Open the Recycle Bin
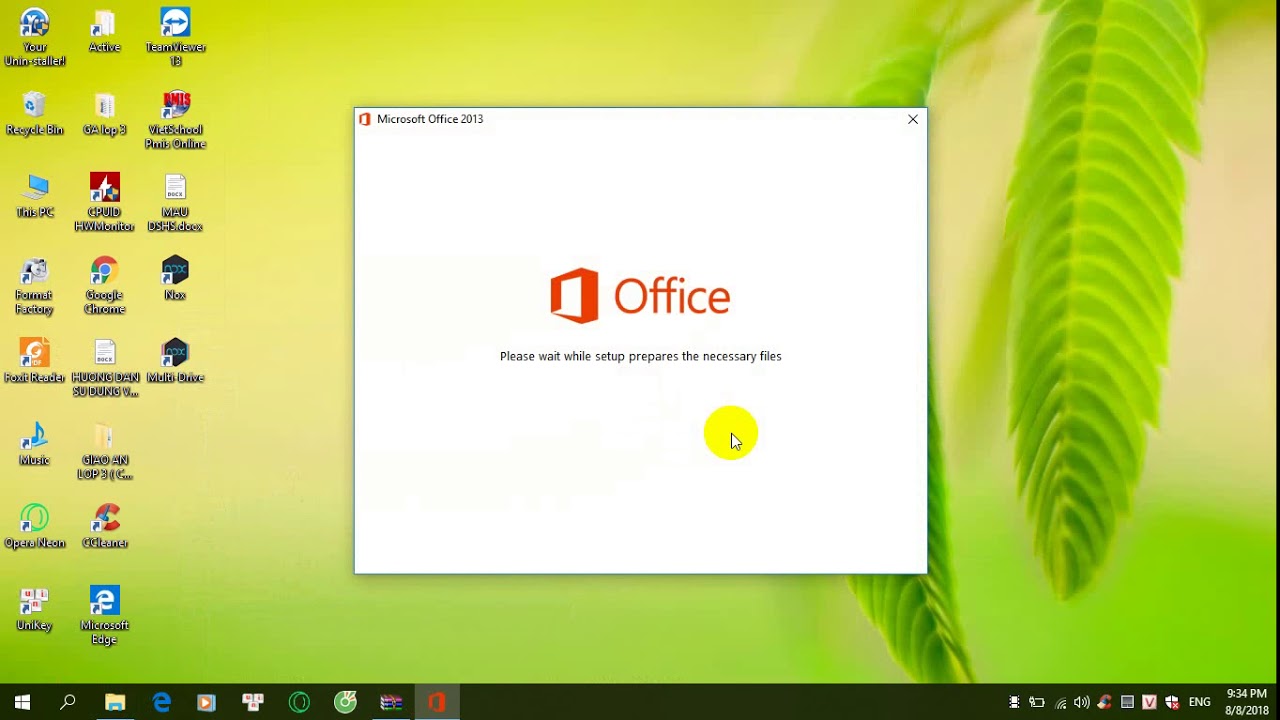 35,113
